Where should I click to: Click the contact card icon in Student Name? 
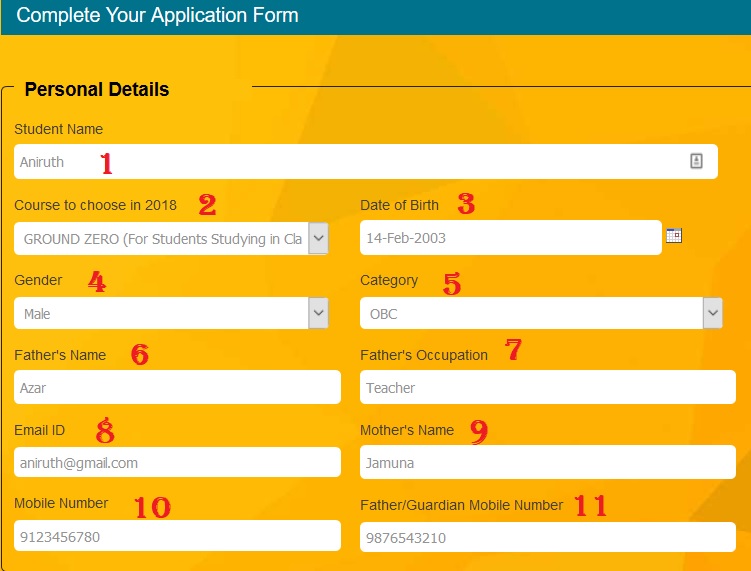(697, 161)
